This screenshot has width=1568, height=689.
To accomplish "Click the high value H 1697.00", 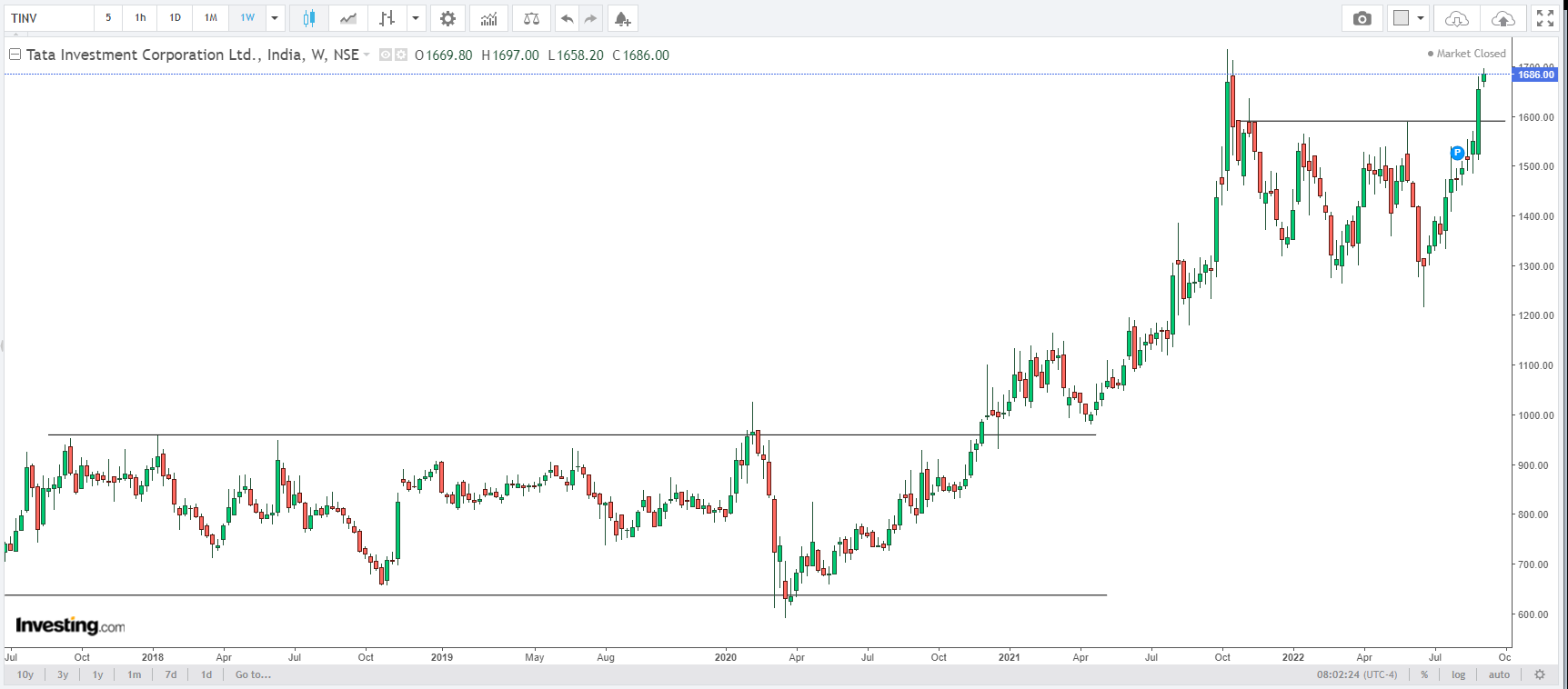I will click(510, 55).
